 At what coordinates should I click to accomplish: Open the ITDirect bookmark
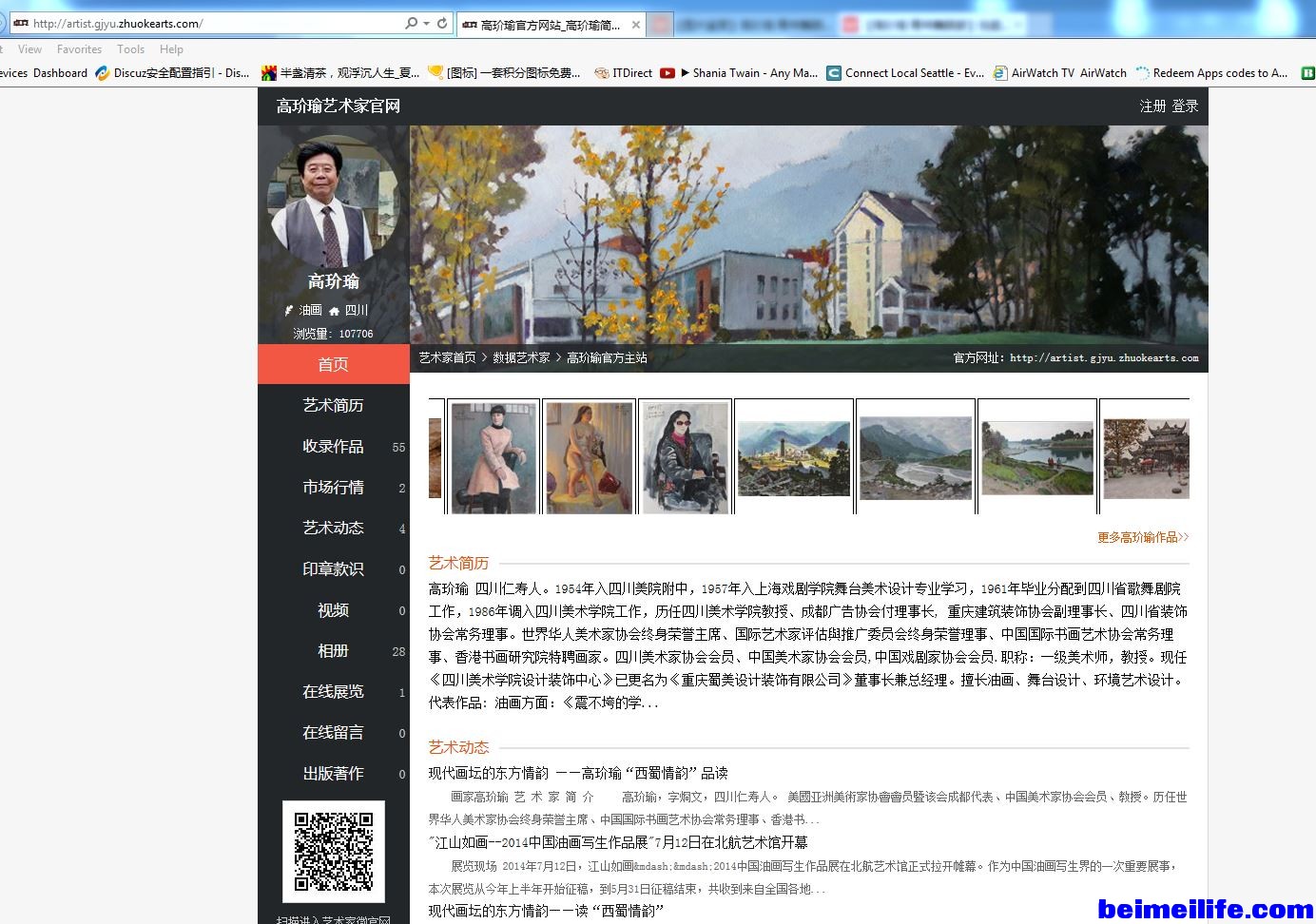click(624, 73)
